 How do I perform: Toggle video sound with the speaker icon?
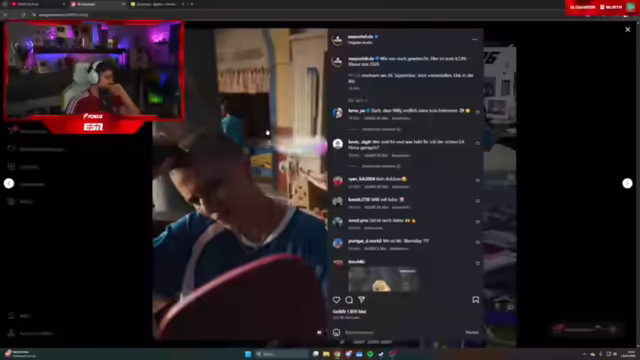[319, 332]
